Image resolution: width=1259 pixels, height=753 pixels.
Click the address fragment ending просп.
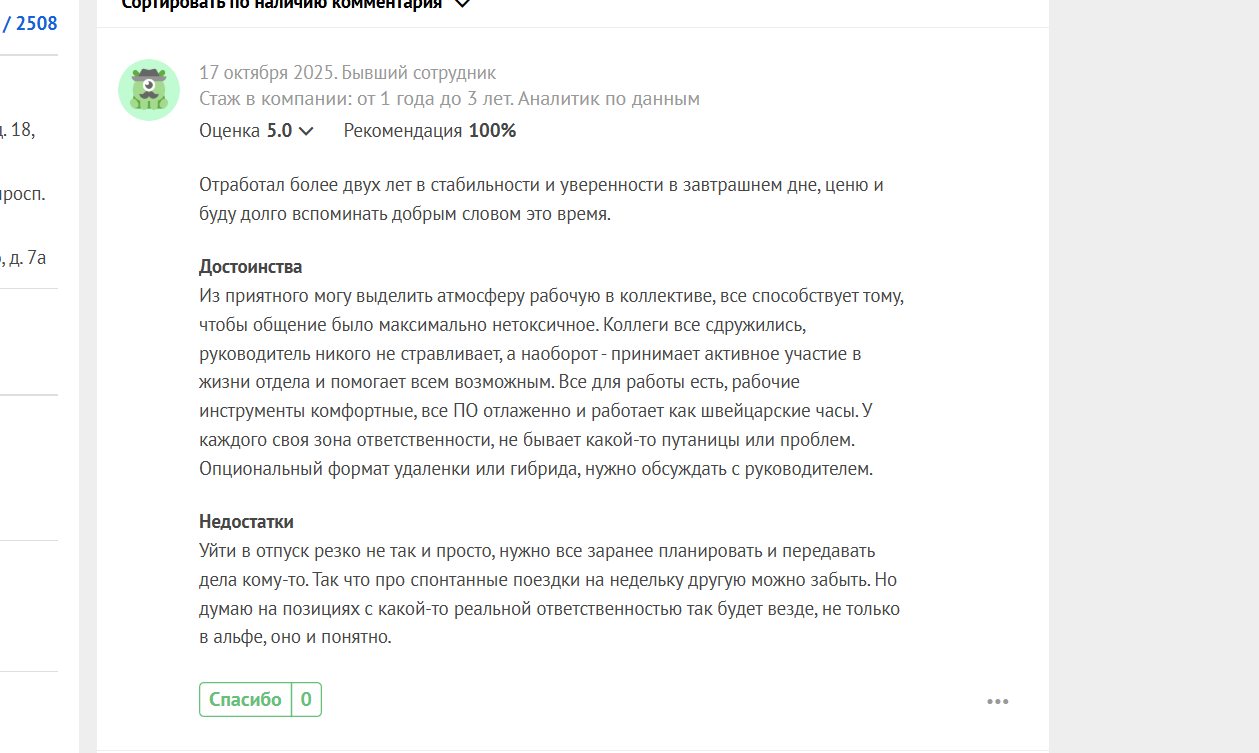pos(26,194)
